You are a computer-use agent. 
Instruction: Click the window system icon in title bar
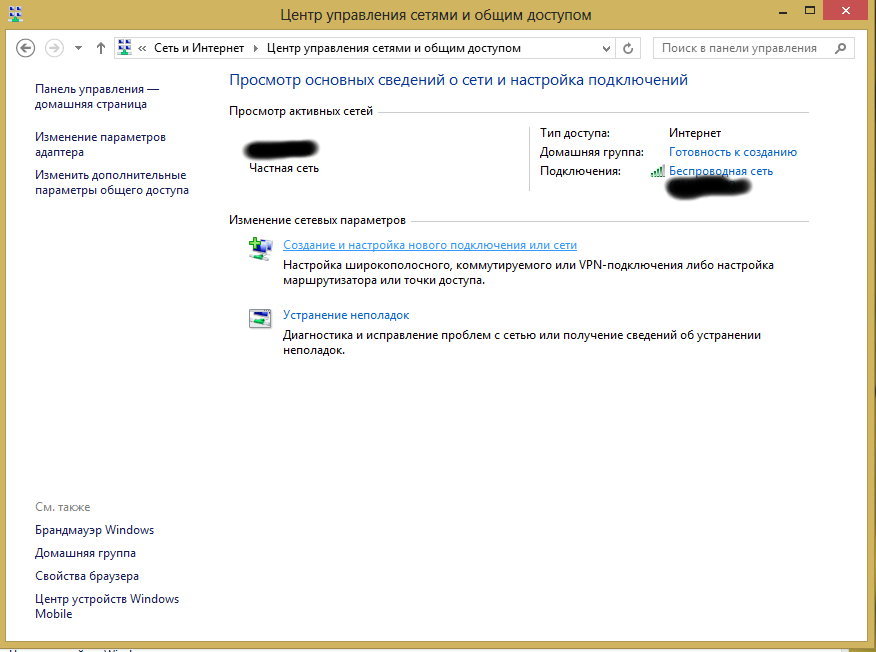pos(15,14)
